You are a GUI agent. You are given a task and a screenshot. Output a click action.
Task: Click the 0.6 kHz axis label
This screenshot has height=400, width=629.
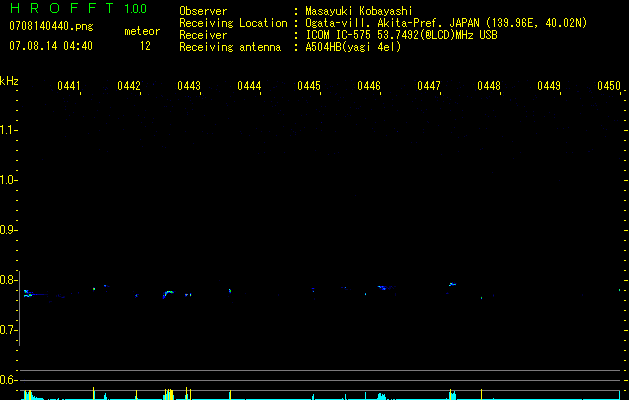(7, 380)
